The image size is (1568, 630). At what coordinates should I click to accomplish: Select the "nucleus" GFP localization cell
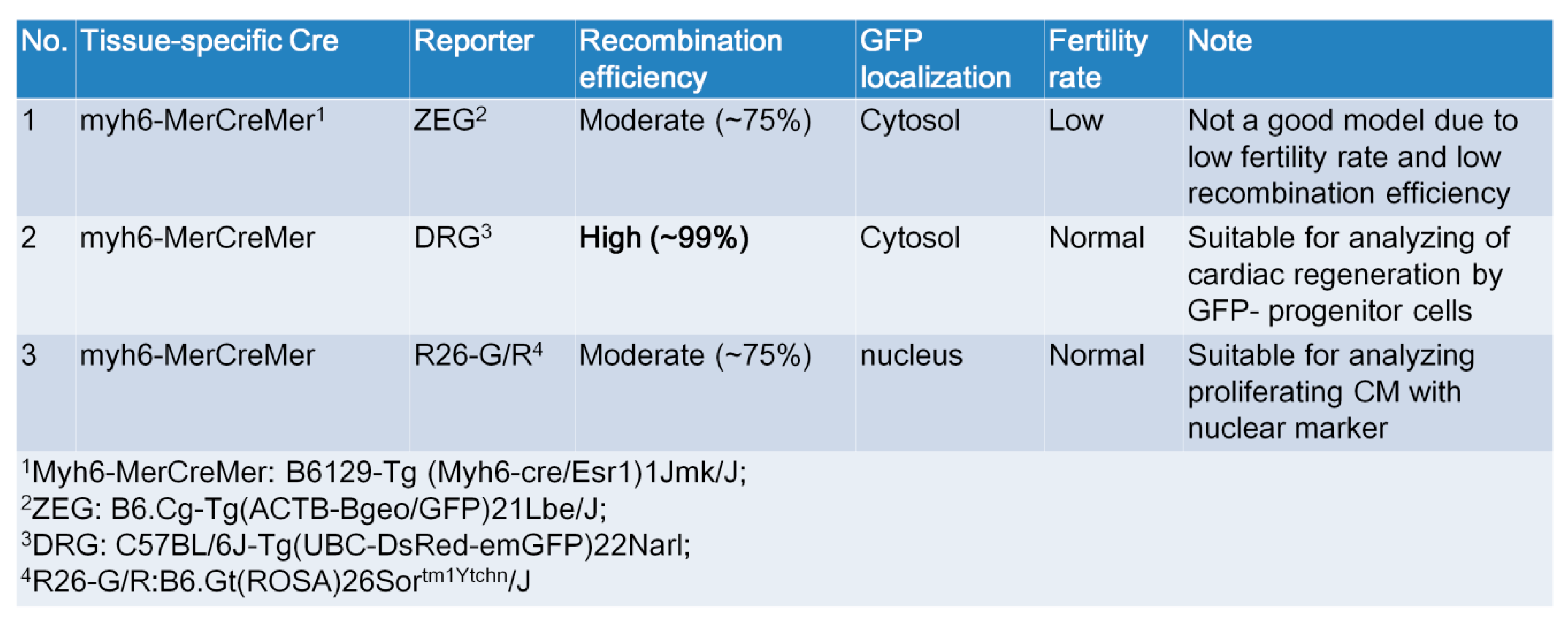click(x=911, y=355)
